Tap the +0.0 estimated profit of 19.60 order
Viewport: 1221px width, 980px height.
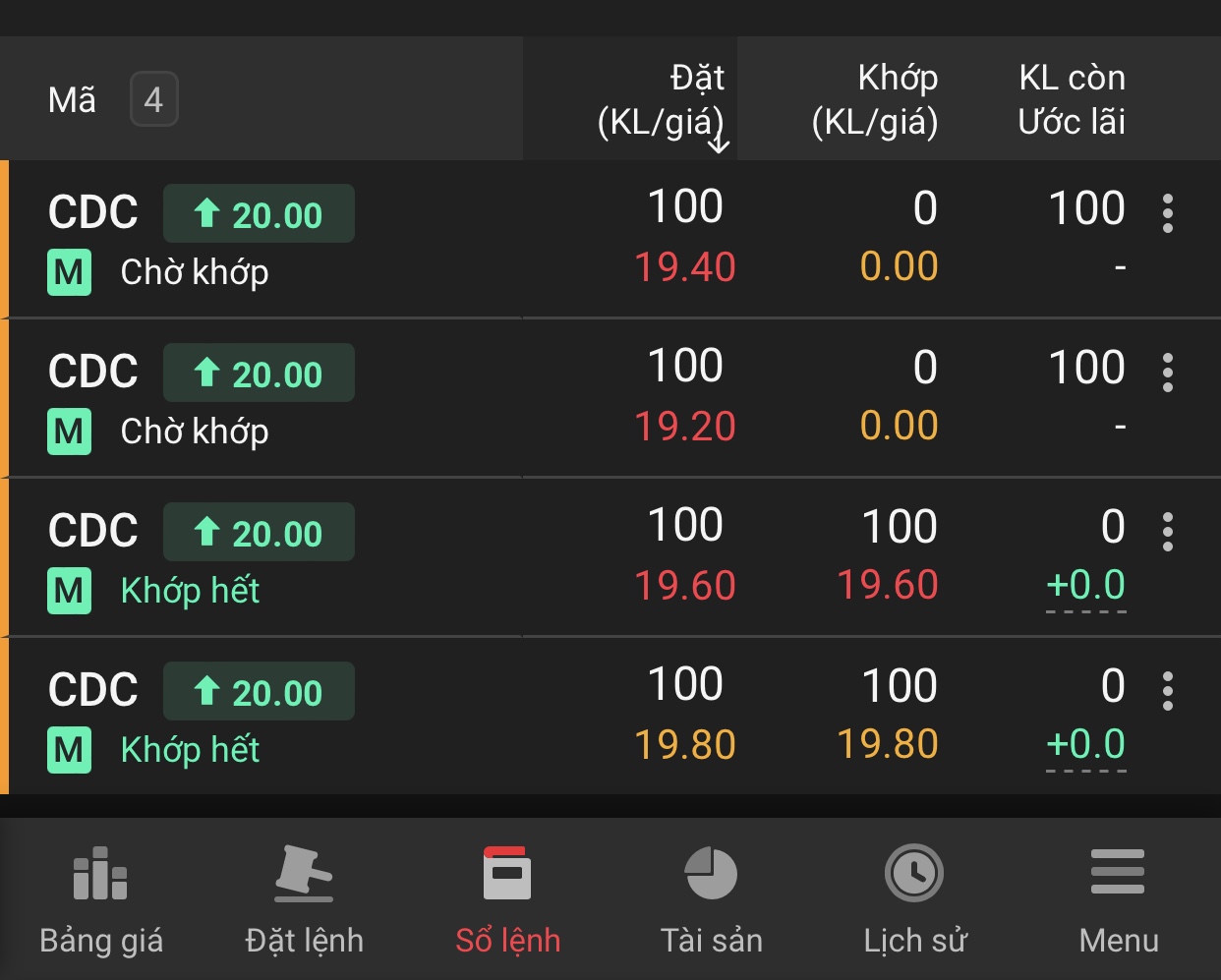point(1085,586)
